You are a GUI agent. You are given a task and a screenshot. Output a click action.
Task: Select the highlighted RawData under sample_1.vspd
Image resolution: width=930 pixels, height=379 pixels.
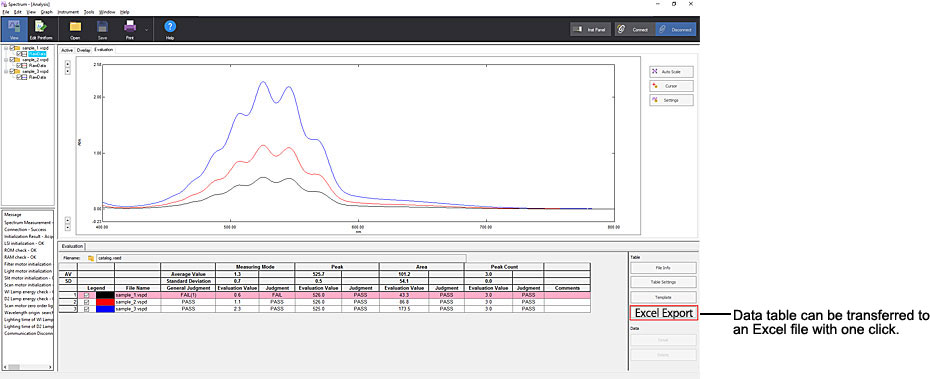(x=37, y=54)
